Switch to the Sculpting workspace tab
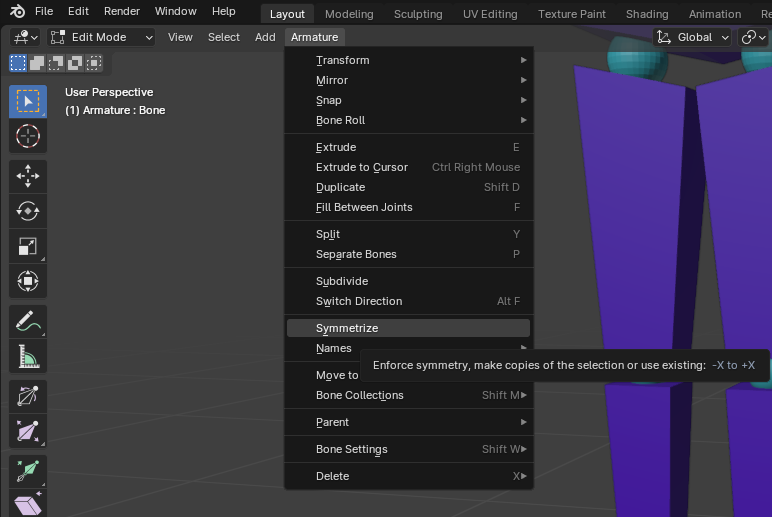772x517 pixels. tap(418, 14)
